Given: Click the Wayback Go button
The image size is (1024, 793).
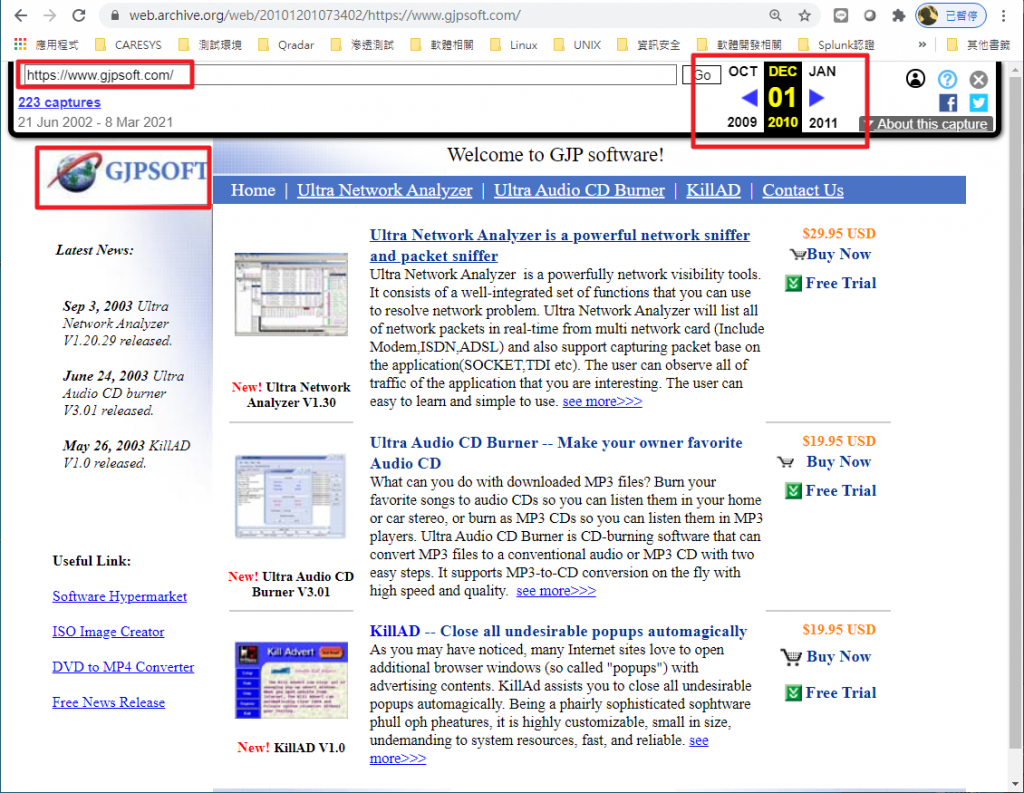Looking at the screenshot, I should click(701, 74).
